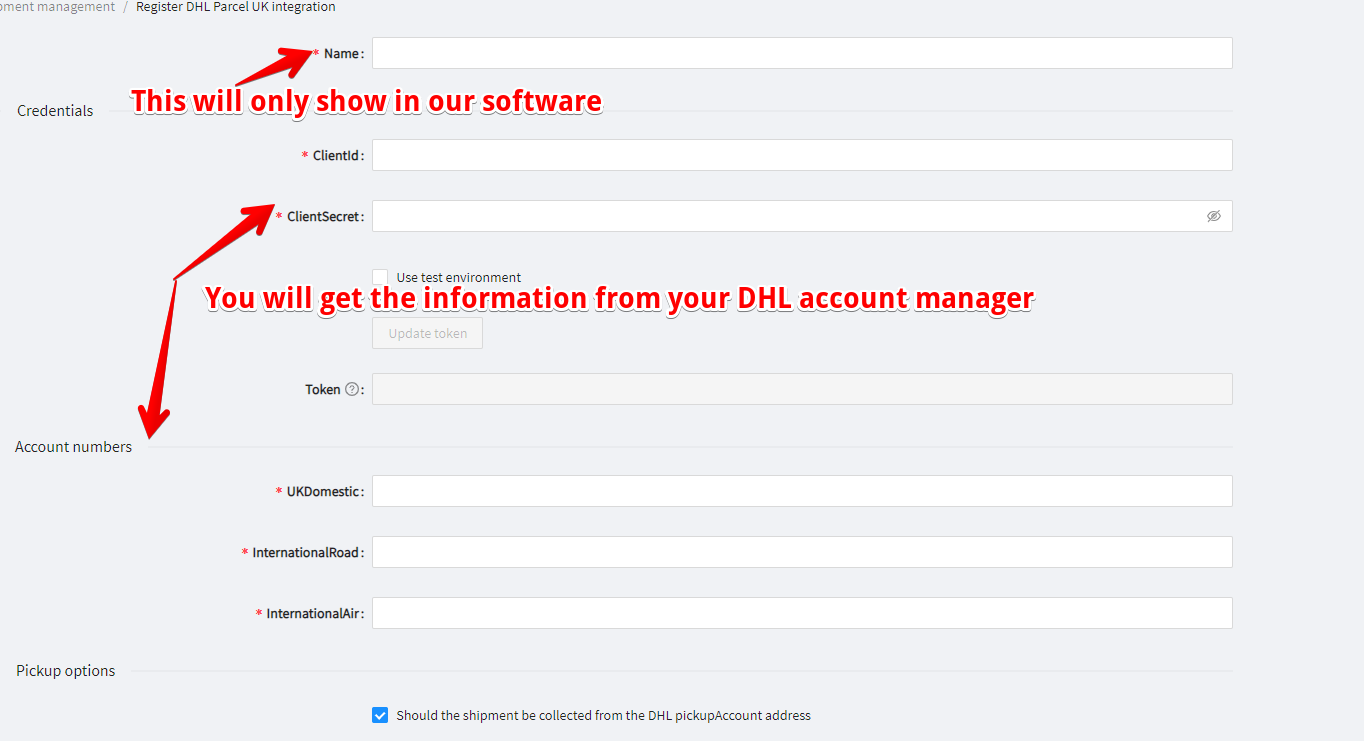1364x741 pixels.
Task: Focus the ClientId text field
Action: pyautogui.click(x=802, y=155)
